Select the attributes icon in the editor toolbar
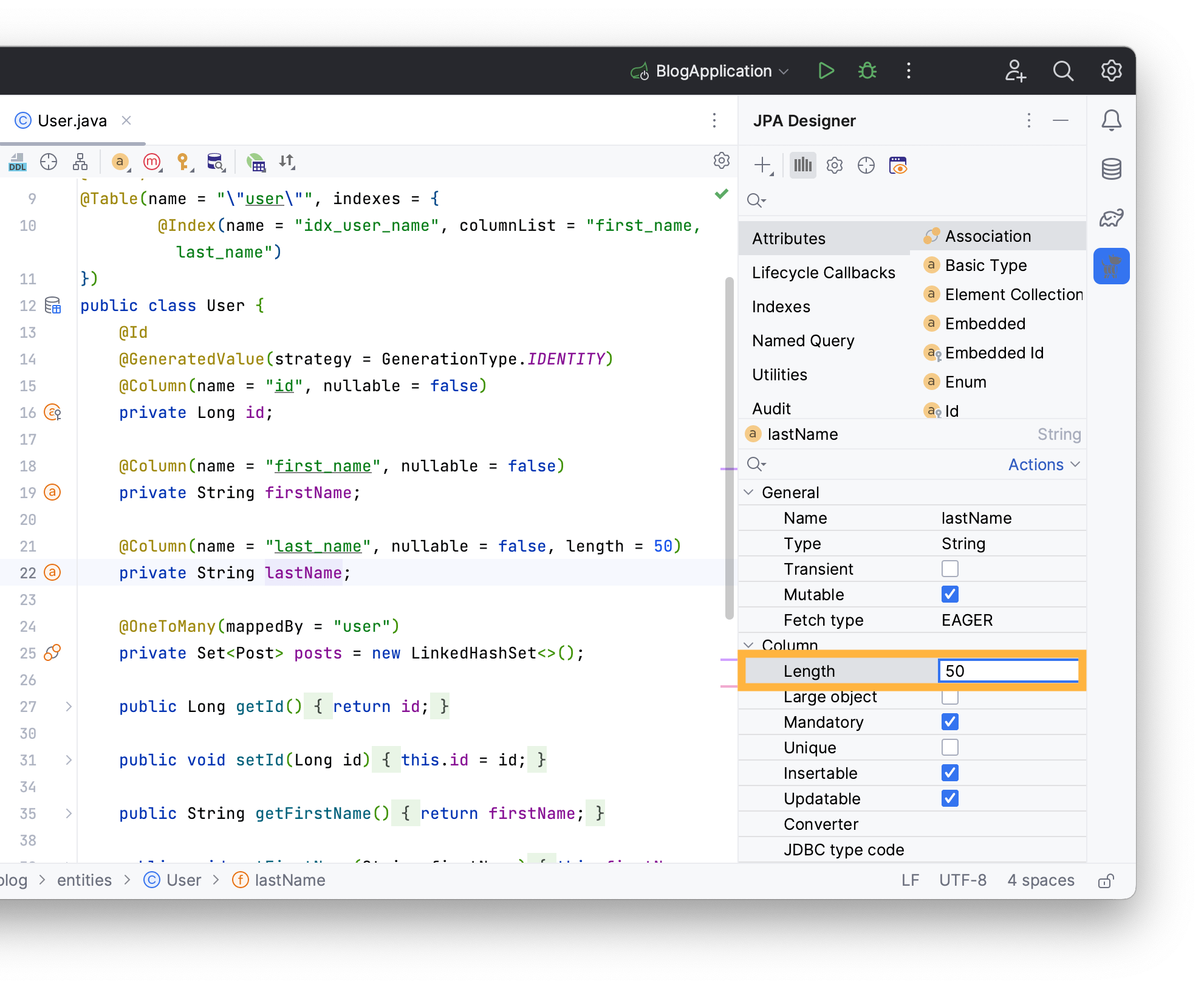 click(120, 162)
